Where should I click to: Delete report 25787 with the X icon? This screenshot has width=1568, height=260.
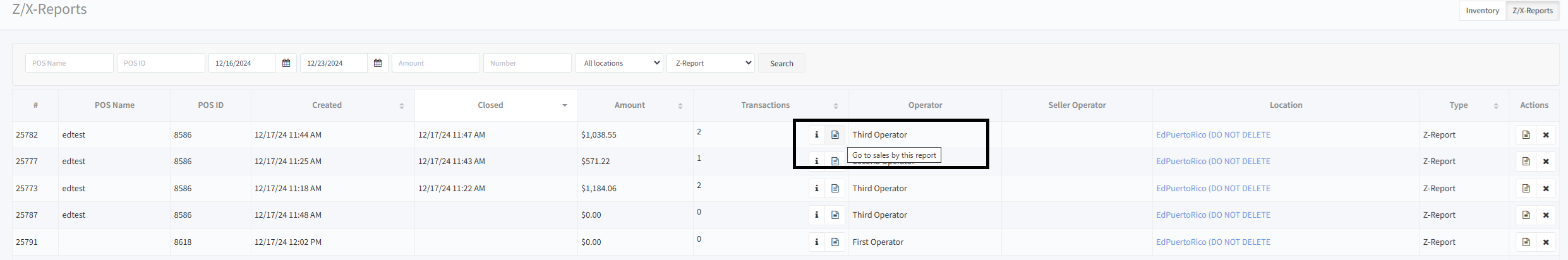click(1546, 215)
